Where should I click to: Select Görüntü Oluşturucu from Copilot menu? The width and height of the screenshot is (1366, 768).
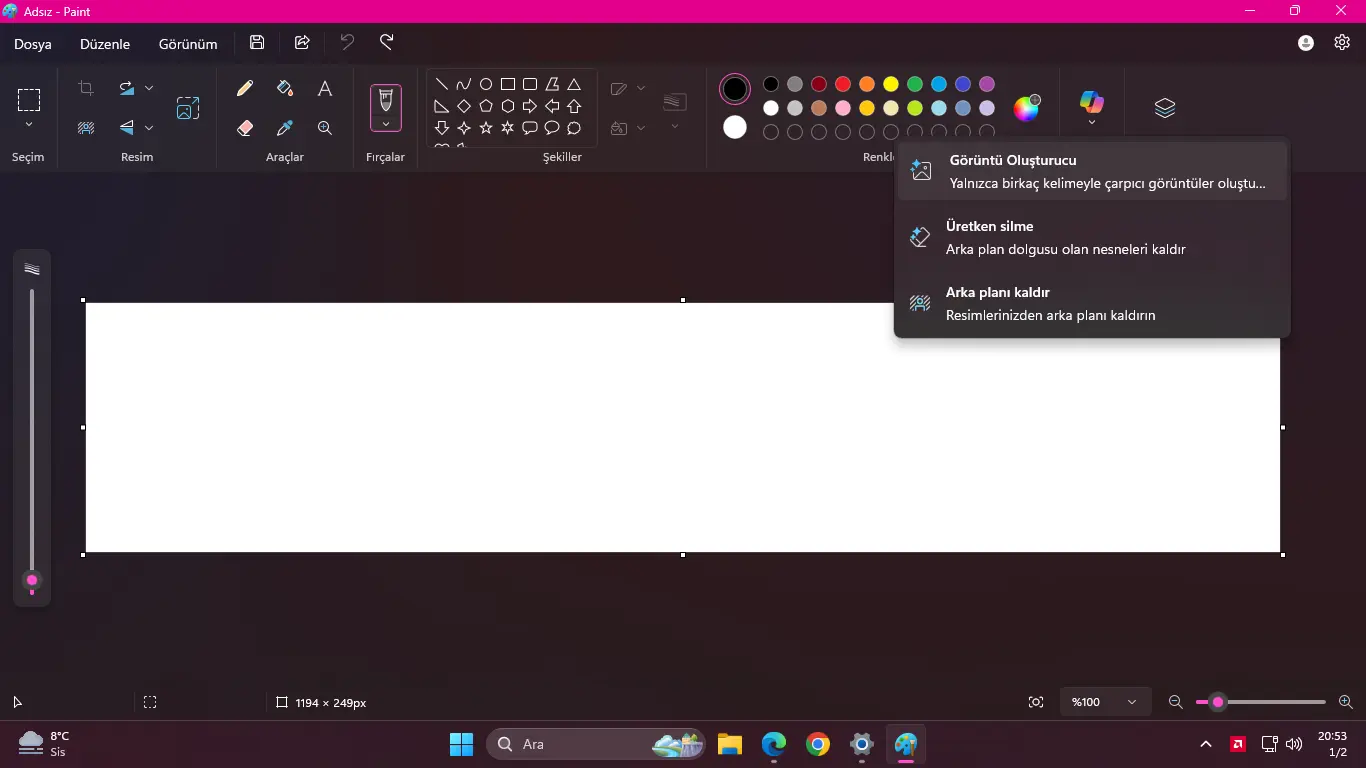tap(1092, 171)
